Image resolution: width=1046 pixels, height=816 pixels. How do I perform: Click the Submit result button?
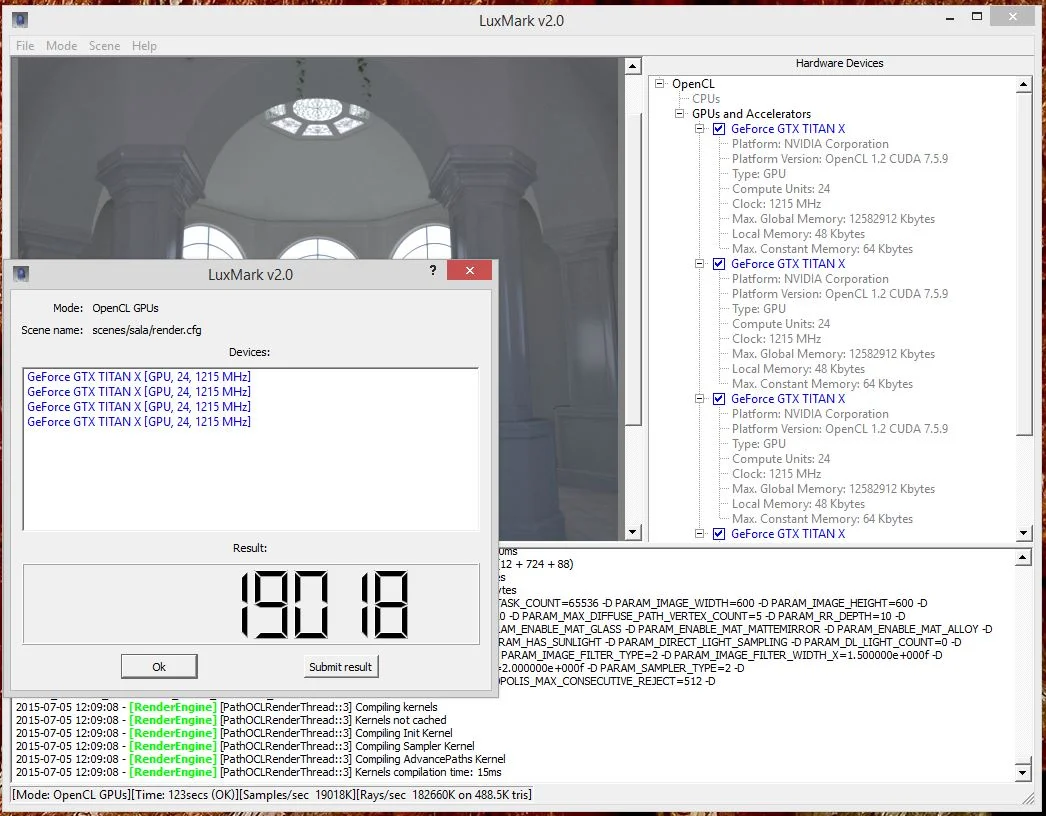tap(340, 667)
